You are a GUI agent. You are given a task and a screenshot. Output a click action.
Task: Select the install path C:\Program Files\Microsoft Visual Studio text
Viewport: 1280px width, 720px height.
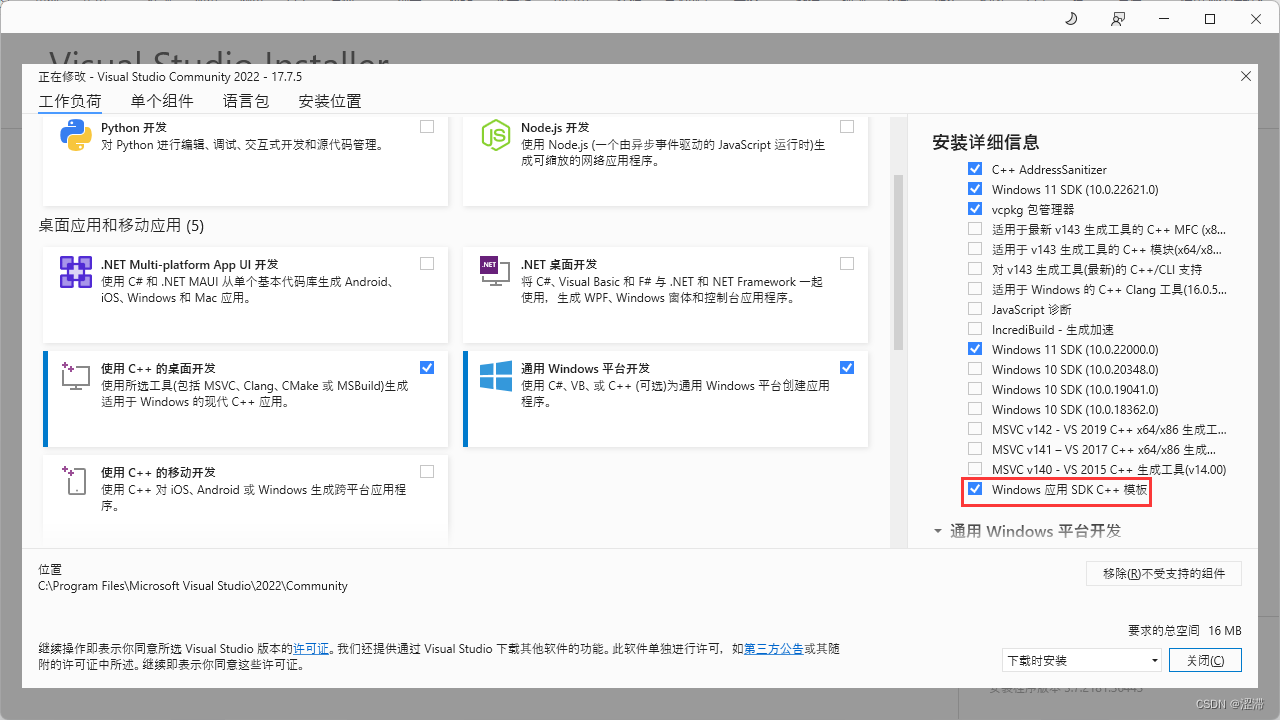tap(193, 586)
